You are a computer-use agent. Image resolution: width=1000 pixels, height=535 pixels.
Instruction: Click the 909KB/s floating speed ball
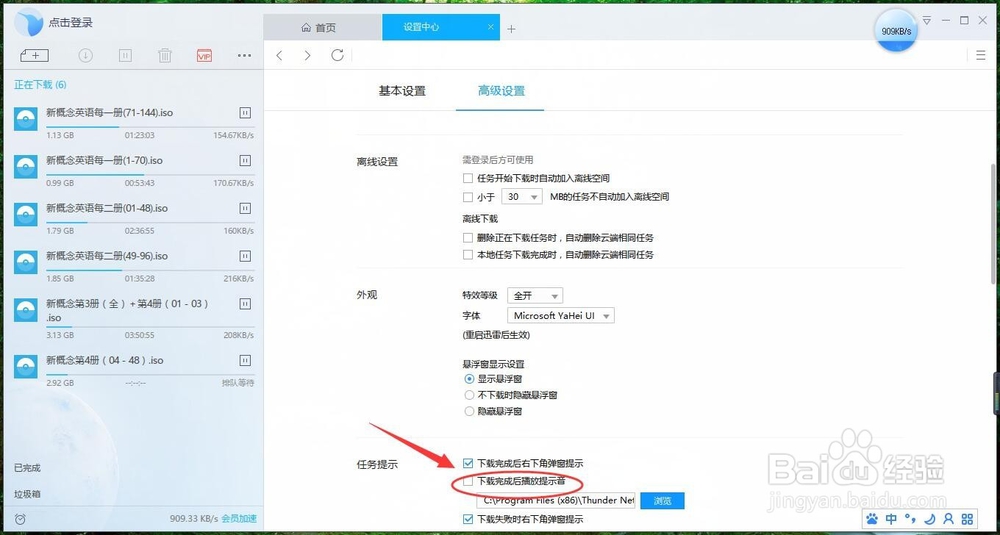896,31
